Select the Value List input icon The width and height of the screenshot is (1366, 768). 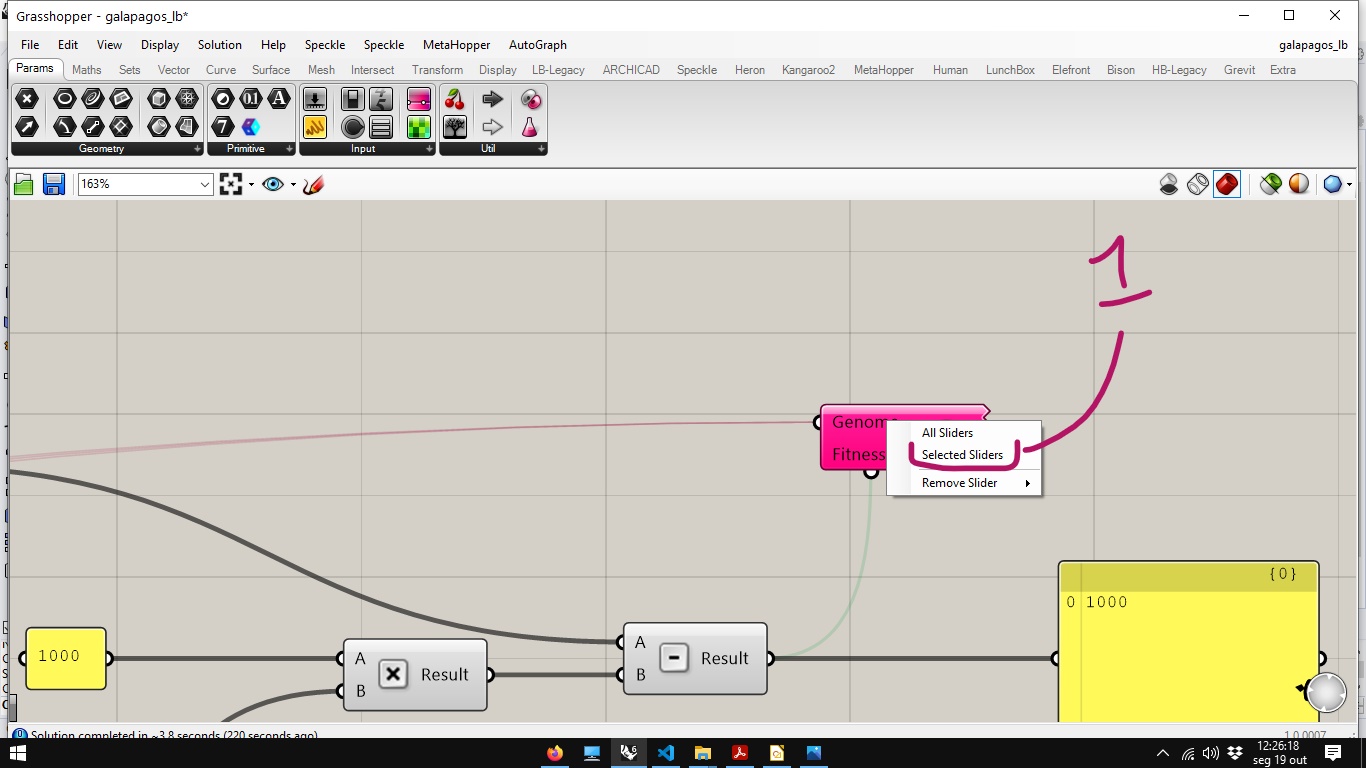(381, 127)
